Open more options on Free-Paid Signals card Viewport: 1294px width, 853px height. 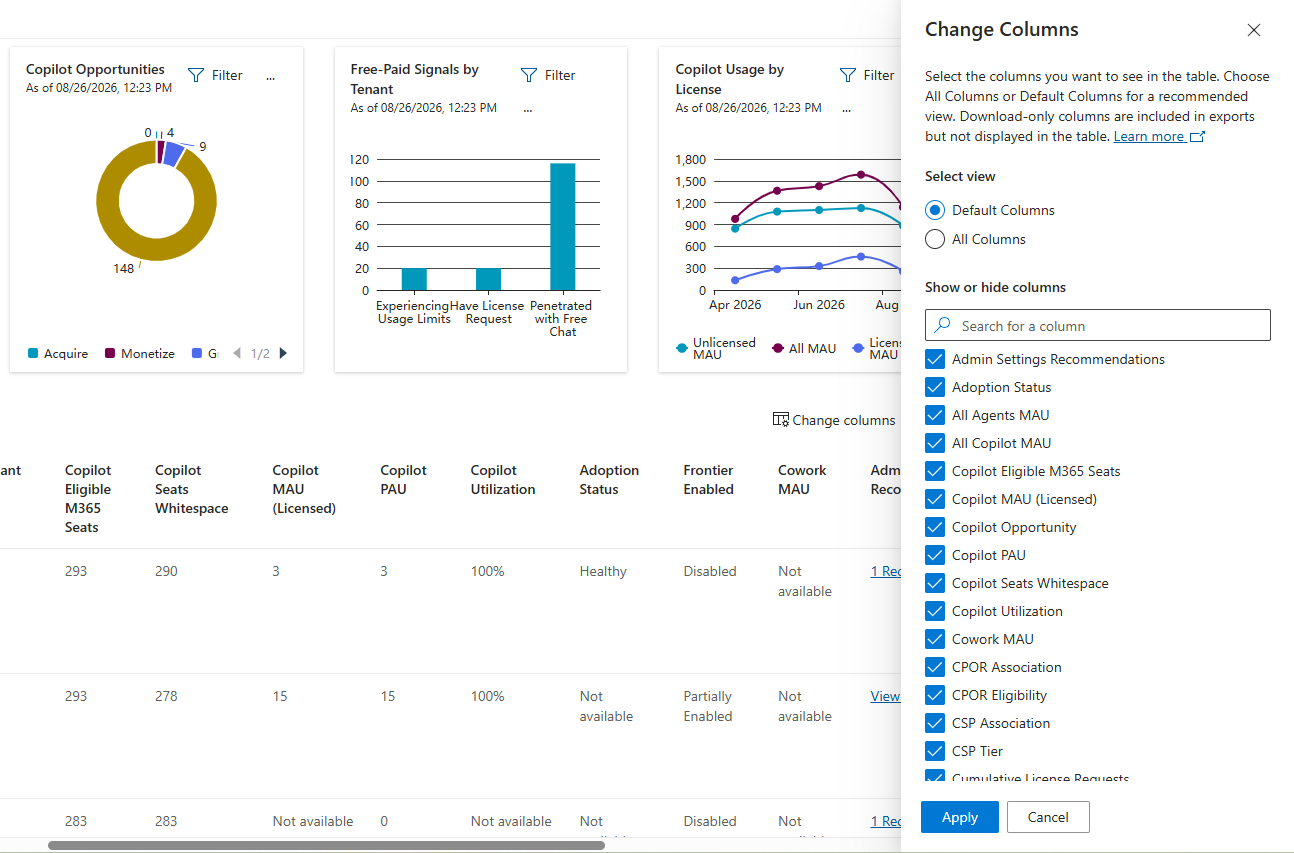pyautogui.click(x=527, y=108)
